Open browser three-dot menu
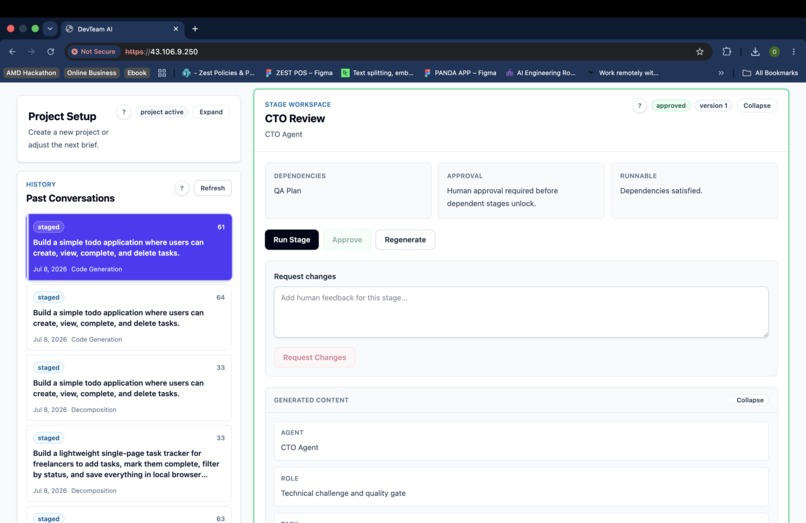 point(794,51)
